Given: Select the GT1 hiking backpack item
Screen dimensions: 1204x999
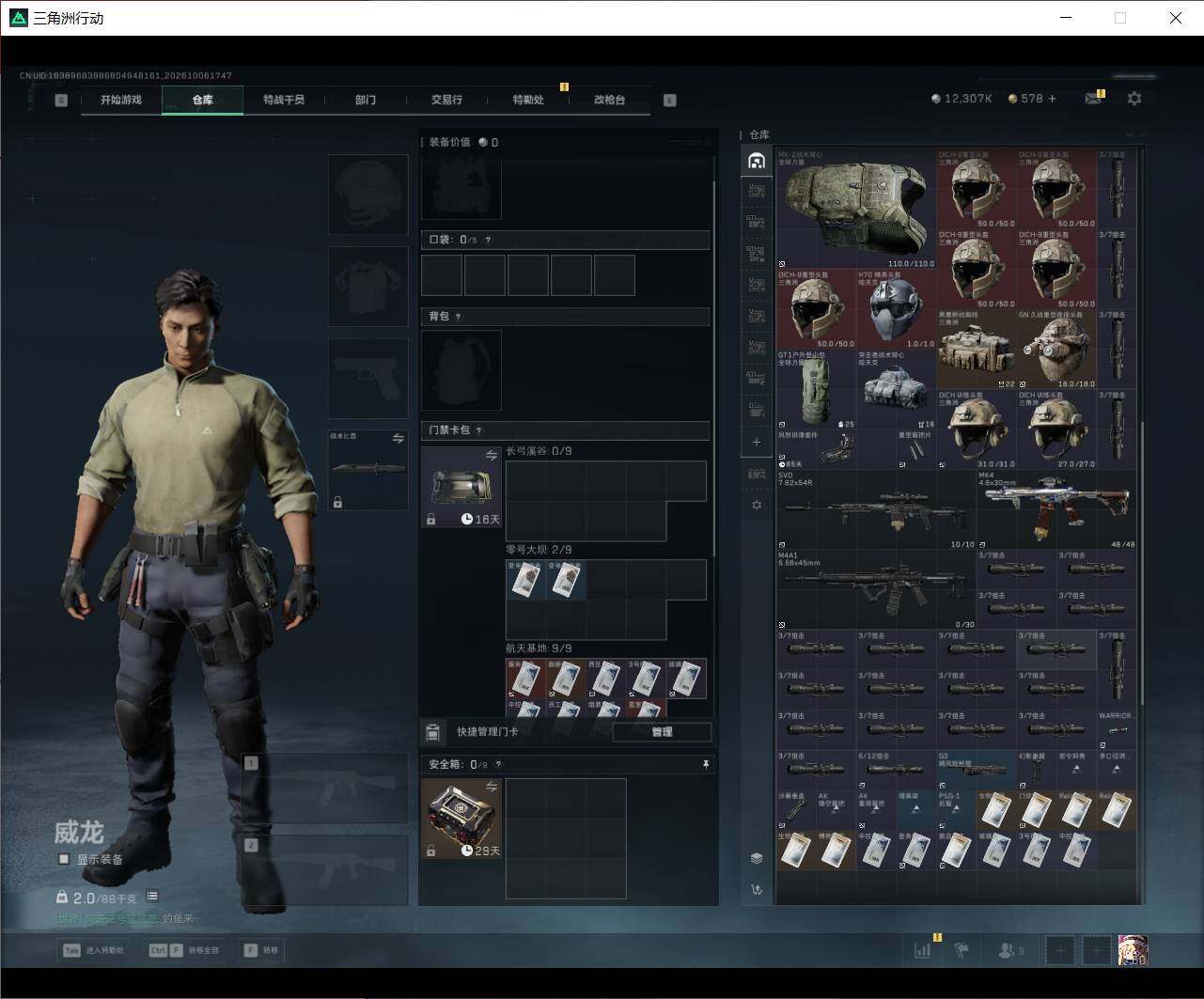Looking at the screenshot, I should tap(816, 390).
